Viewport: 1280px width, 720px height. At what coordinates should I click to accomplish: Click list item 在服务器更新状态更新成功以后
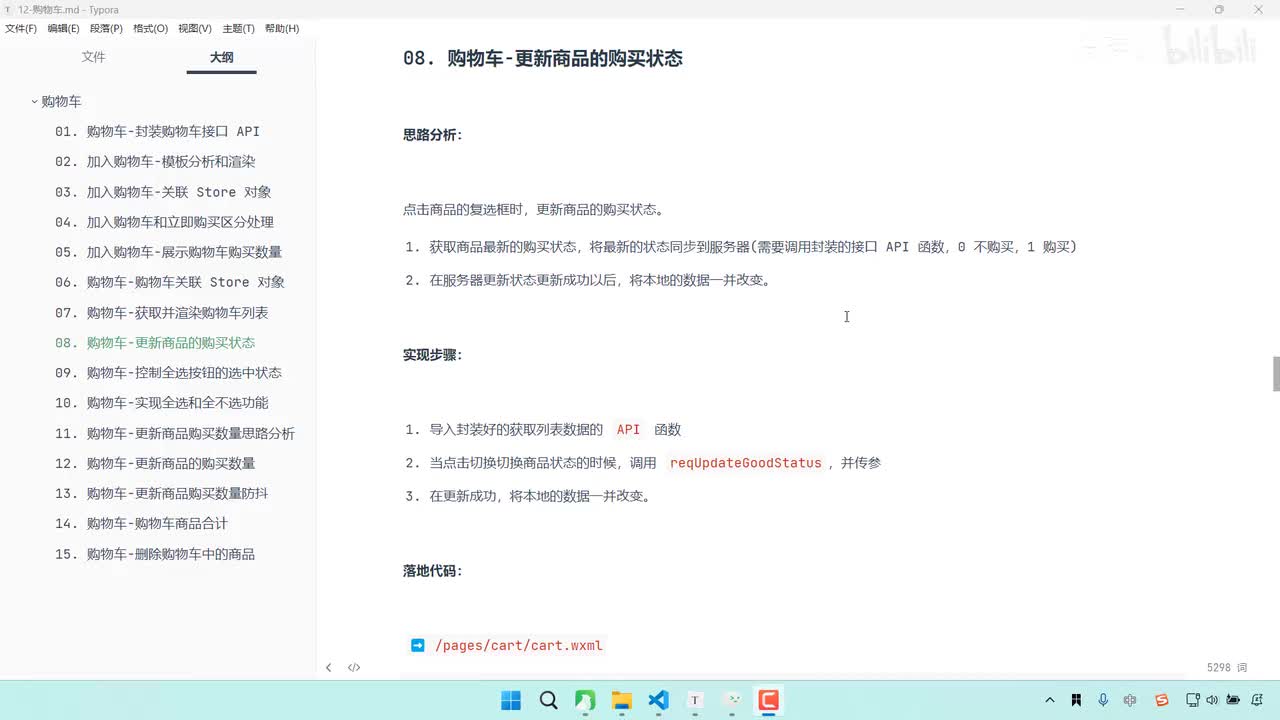pyautogui.click(x=600, y=280)
